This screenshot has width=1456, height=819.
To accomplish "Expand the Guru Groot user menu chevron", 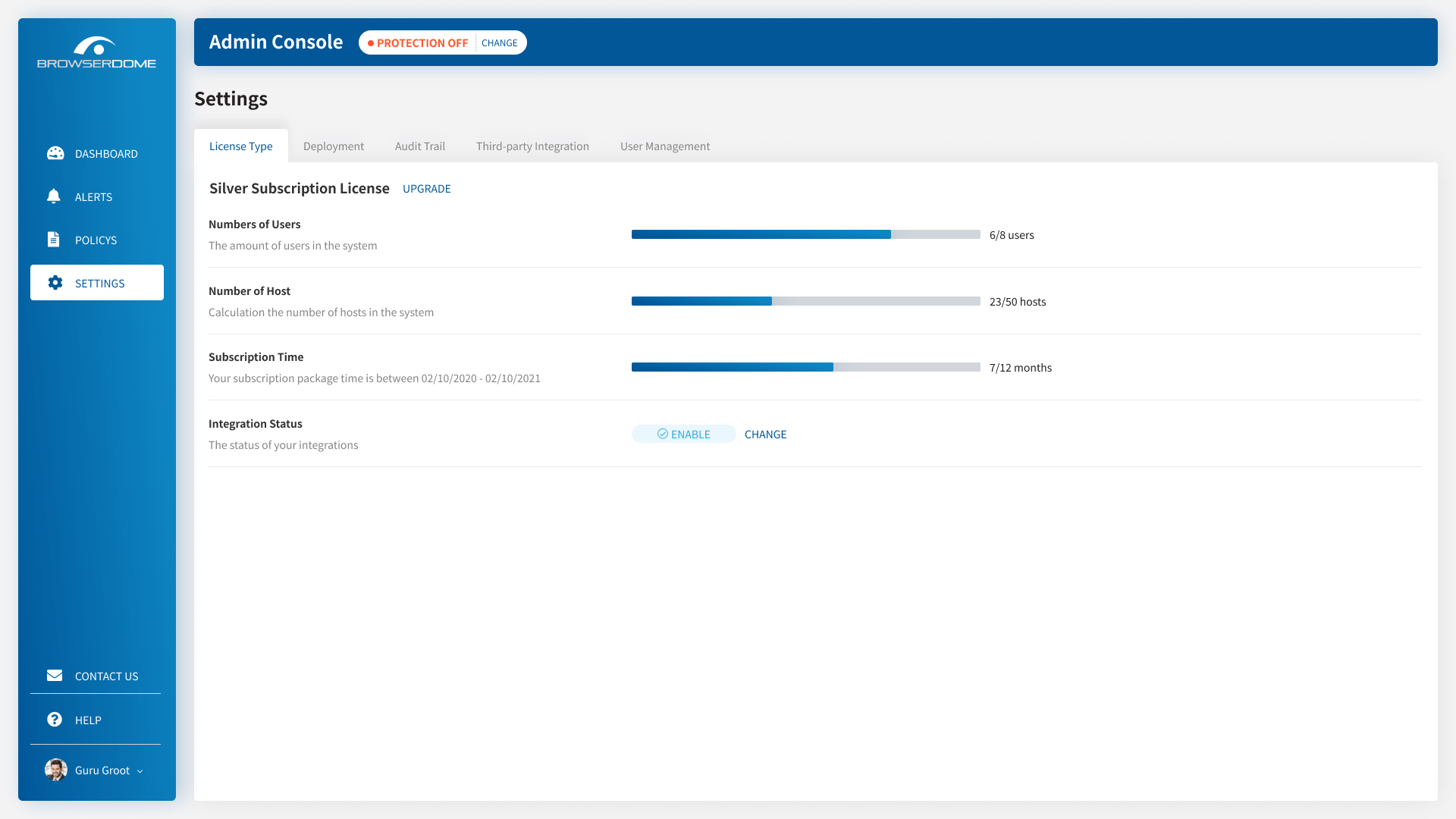I will [140, 771].
